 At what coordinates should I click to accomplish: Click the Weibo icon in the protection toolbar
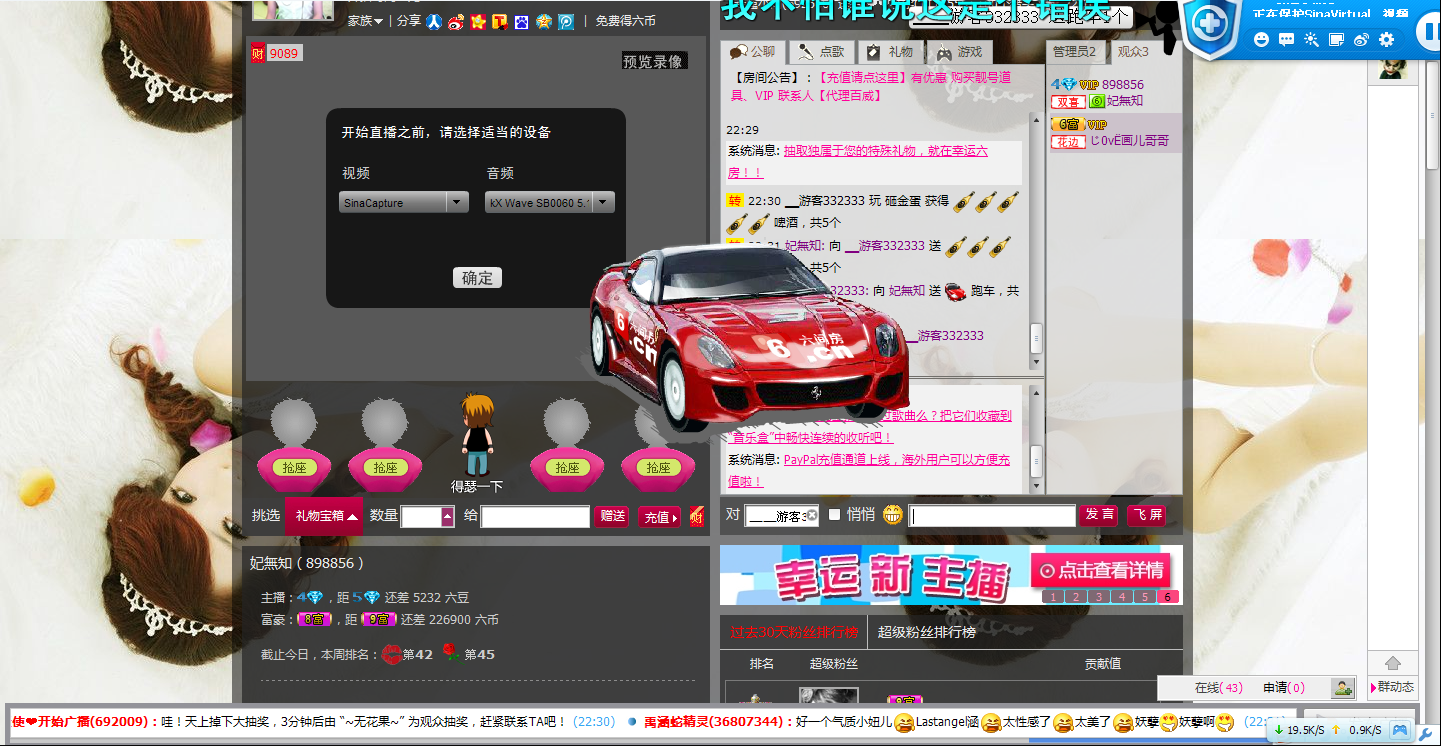(x=1361, y=40)
